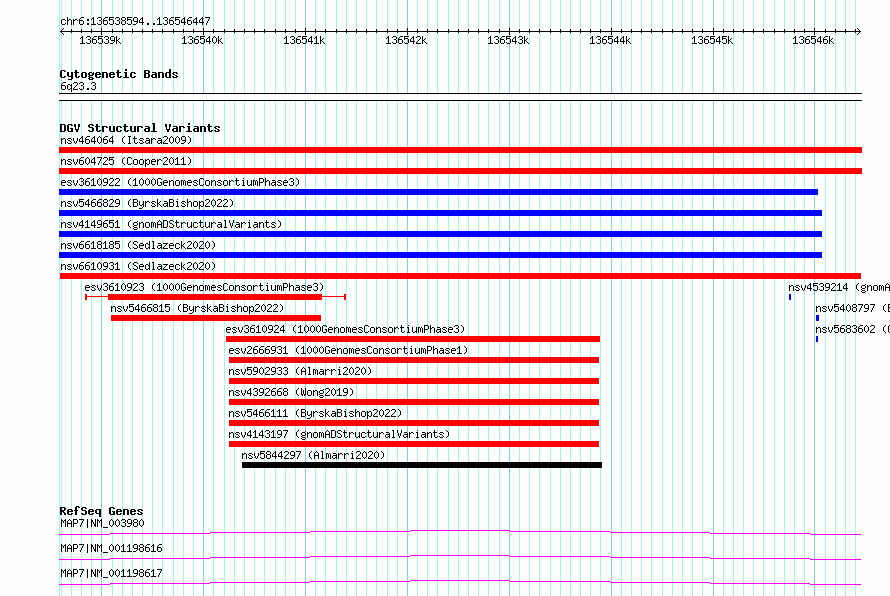Screen dimensions: 890x596
Task: Click the MAP7|NM_001198617 gene label
Action: tap(111, 573)
